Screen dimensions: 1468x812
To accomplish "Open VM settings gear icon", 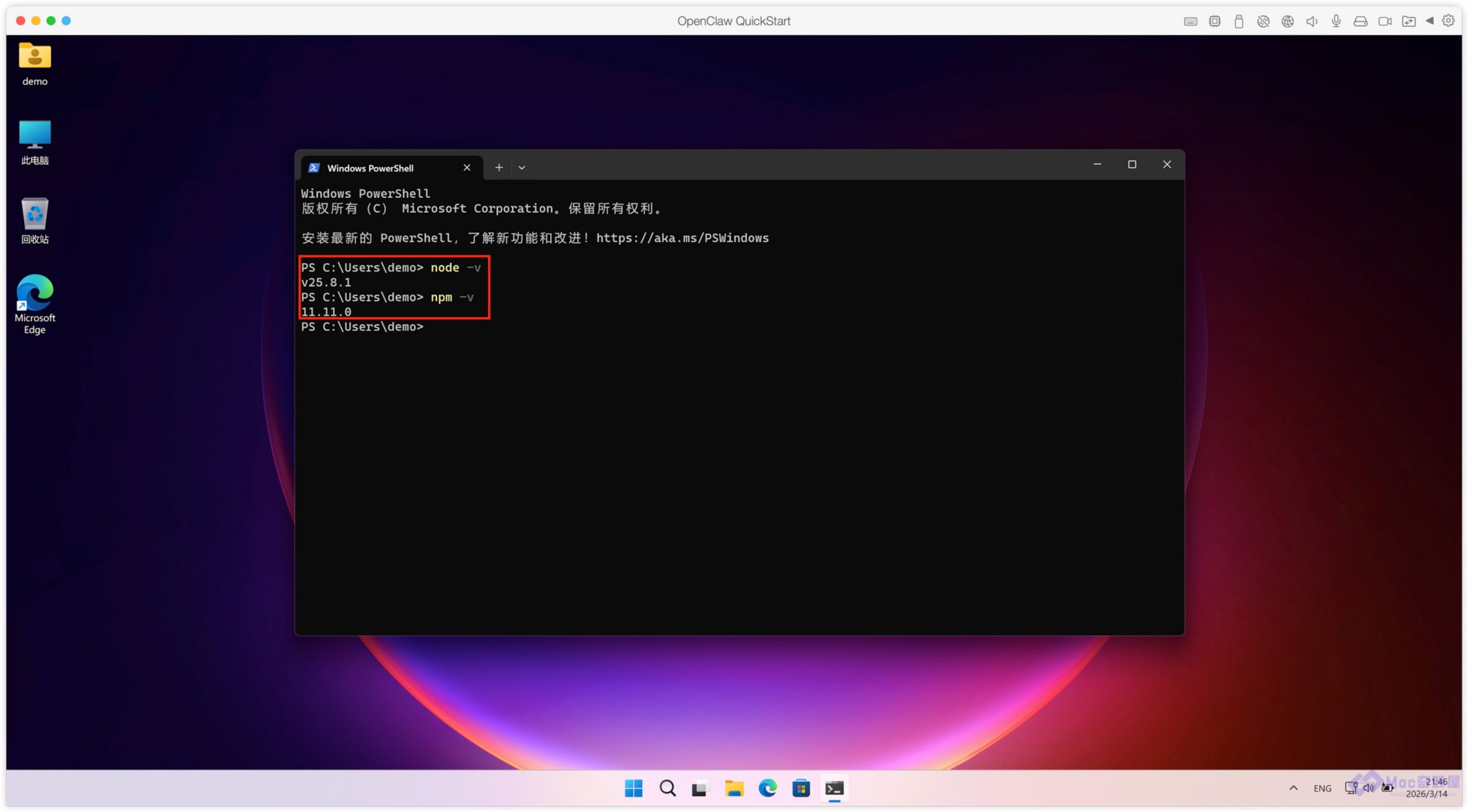I will (x=1448, y=21).
